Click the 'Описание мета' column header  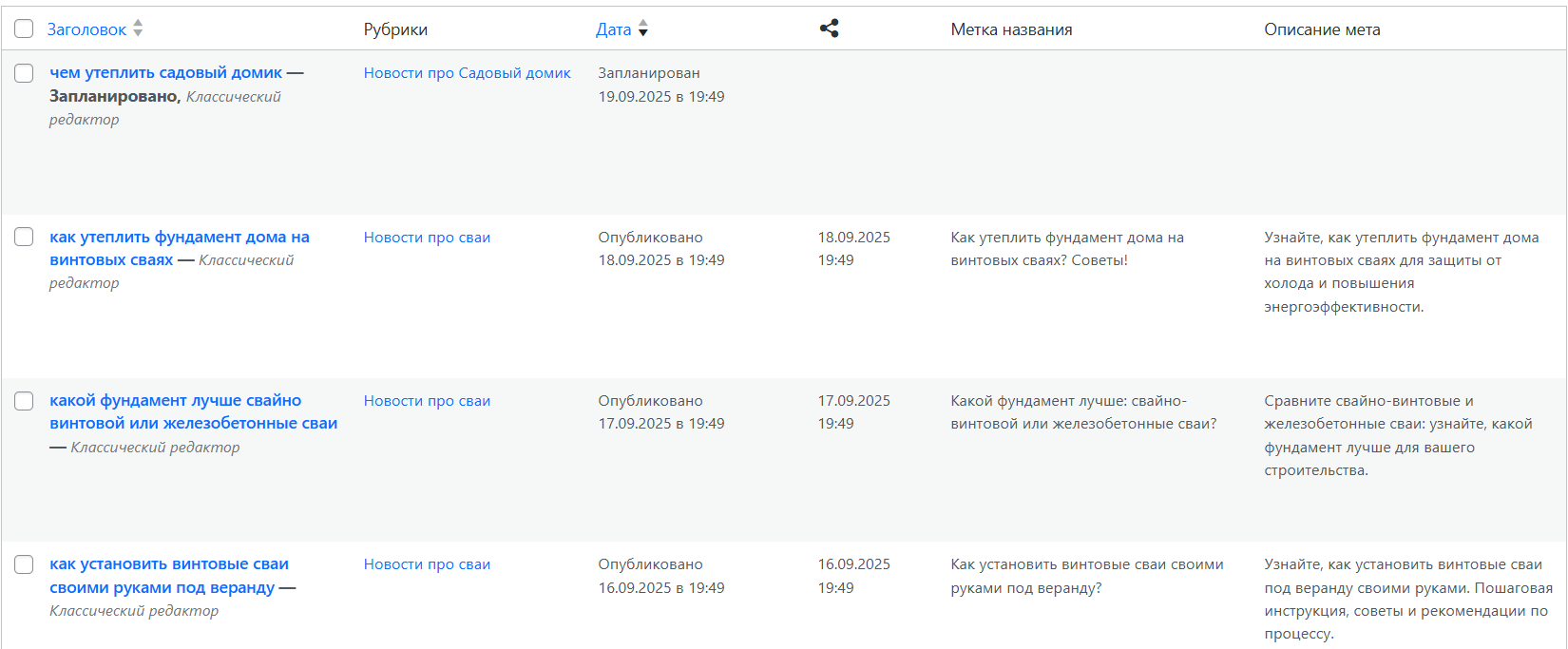(x=1322, y=29)
